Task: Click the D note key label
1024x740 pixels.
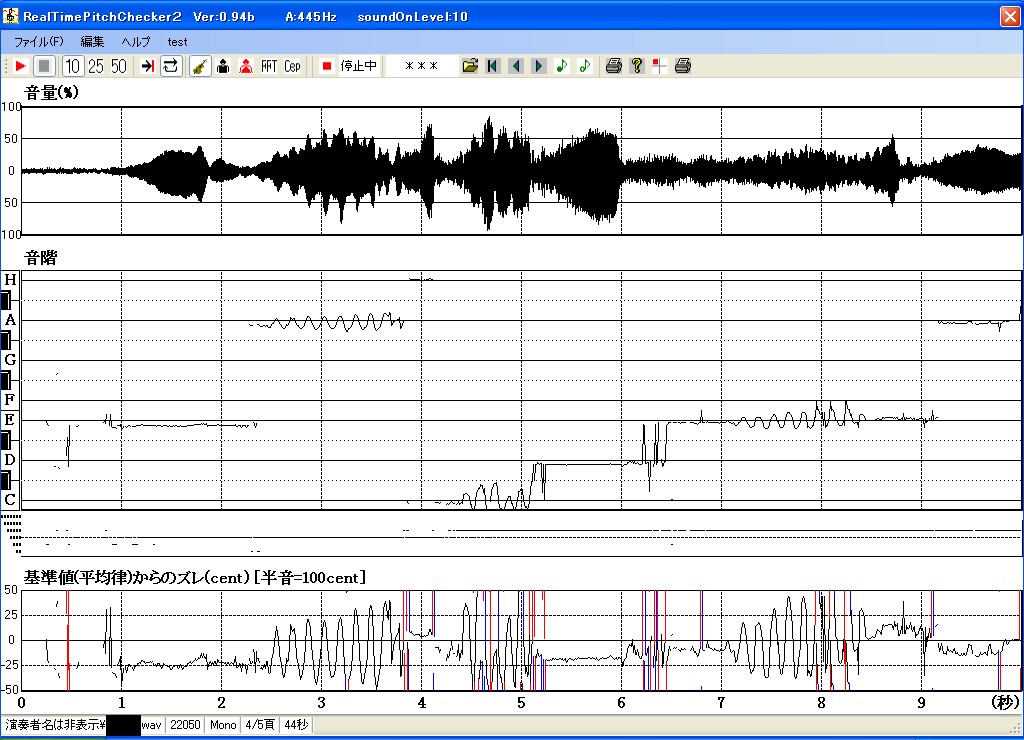Action: click(10, 460)
